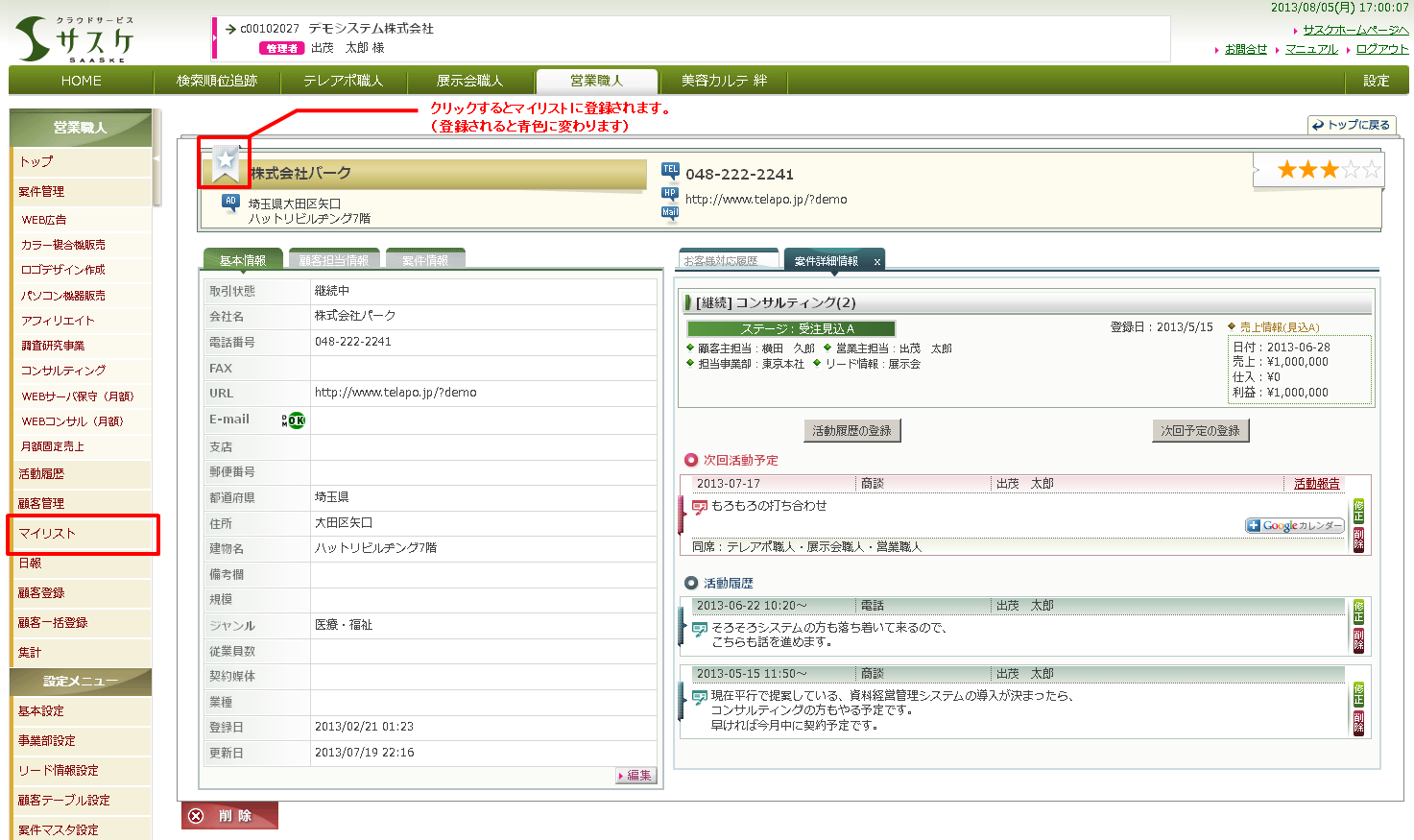Click the red 削除 icon on the 2013-05-15 activity
The image size is (1414, 840).
click(1358, 722)
